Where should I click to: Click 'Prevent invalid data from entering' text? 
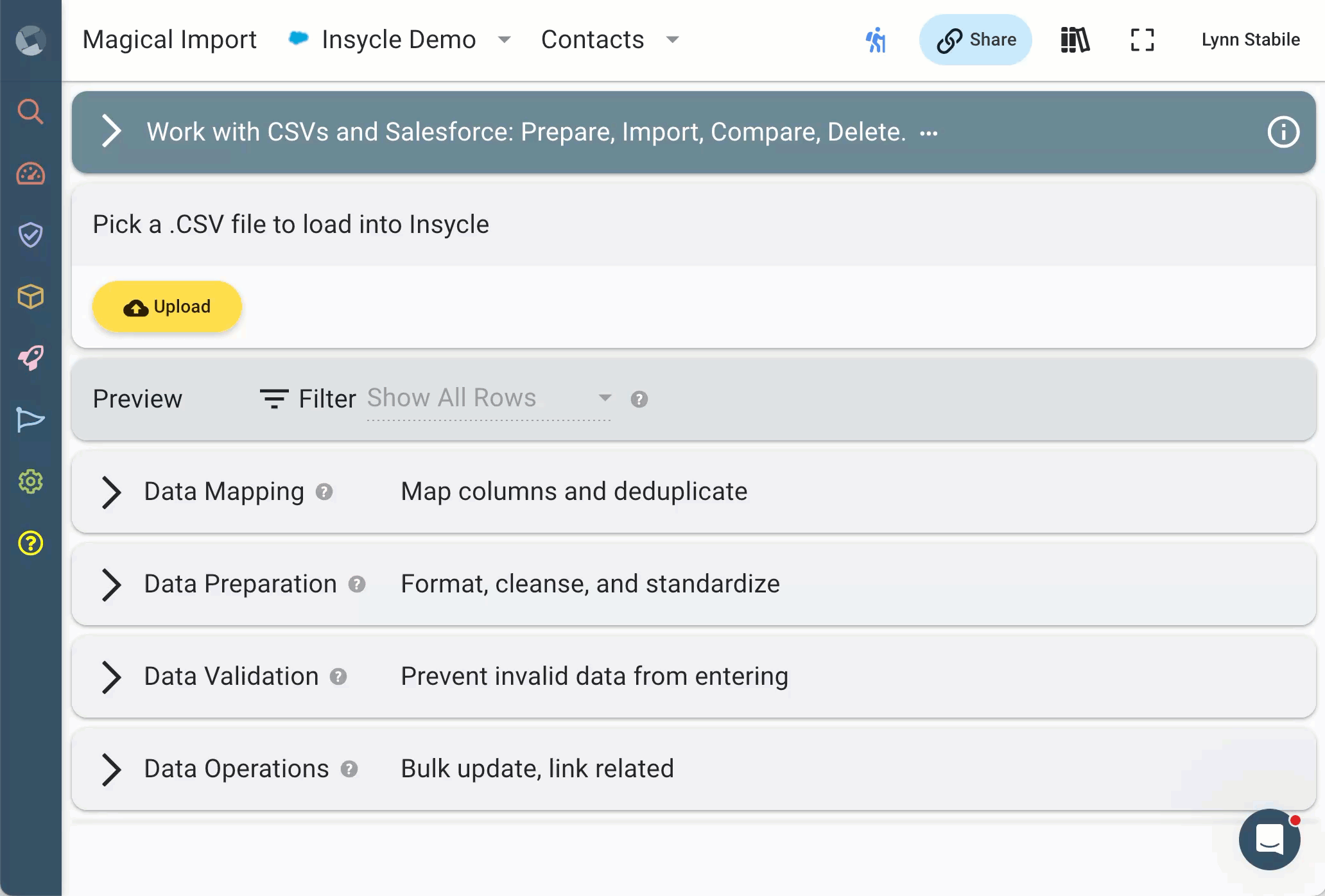click(x=594, y=676)
